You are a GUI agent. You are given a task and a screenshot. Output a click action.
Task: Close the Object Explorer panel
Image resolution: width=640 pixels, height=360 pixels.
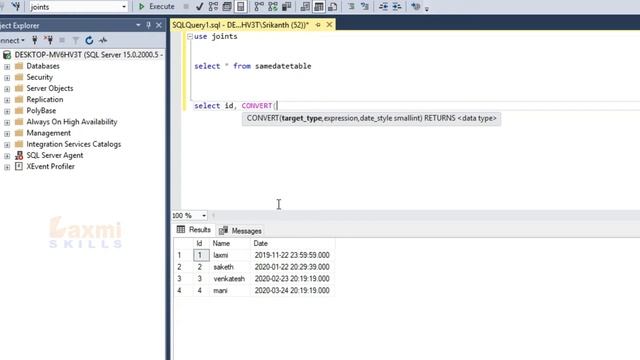pos(159,25)
